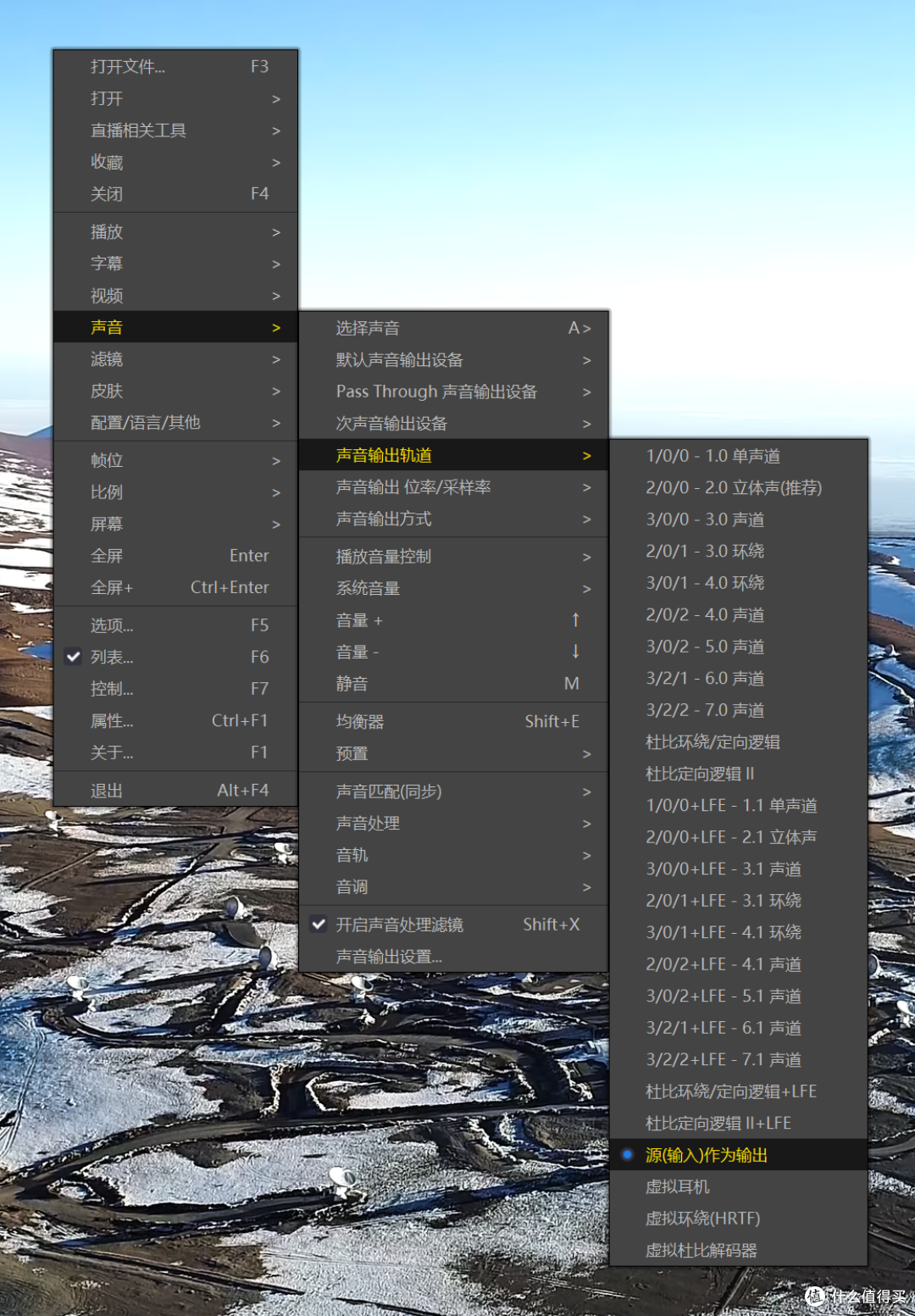Viewport: 915px width, 1316px height.
Task: Expand the 打开 submenu
Action: pyautogui.click(x=175, y=99)
